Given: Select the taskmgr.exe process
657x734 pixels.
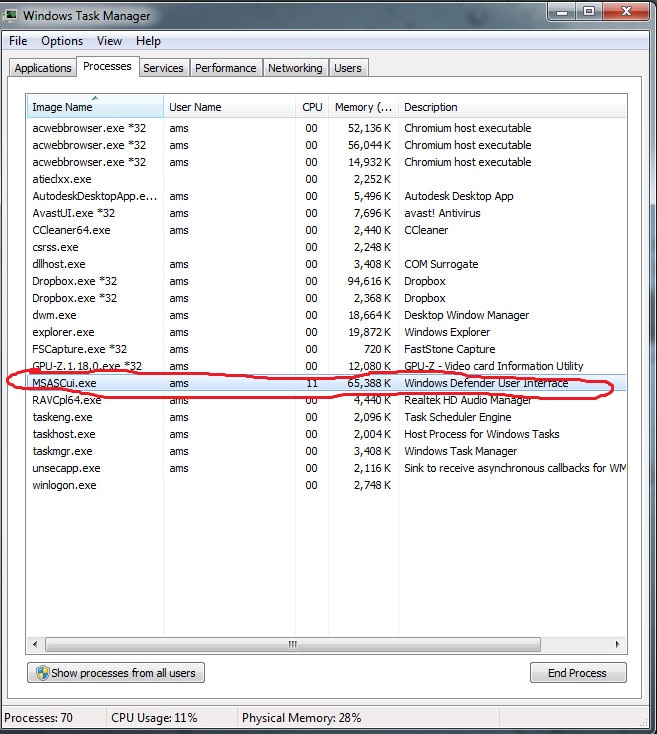Looking at the screenshot, I should pyautogui.click(x=326, y=451).
